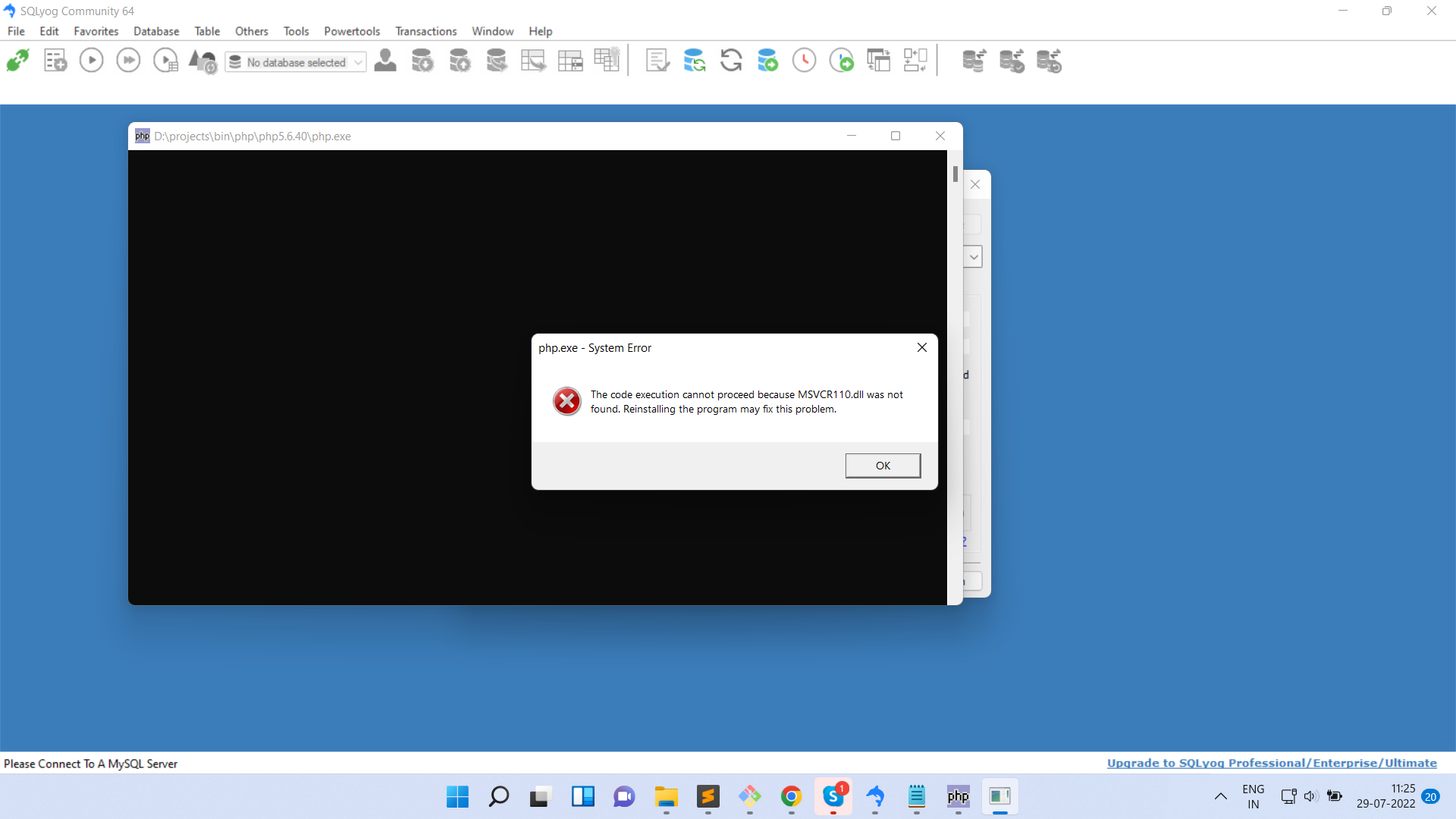Screen dimensions: 1456x819
Task: Click the Restore from SQL Dump icon
Action: click(497, 61)
